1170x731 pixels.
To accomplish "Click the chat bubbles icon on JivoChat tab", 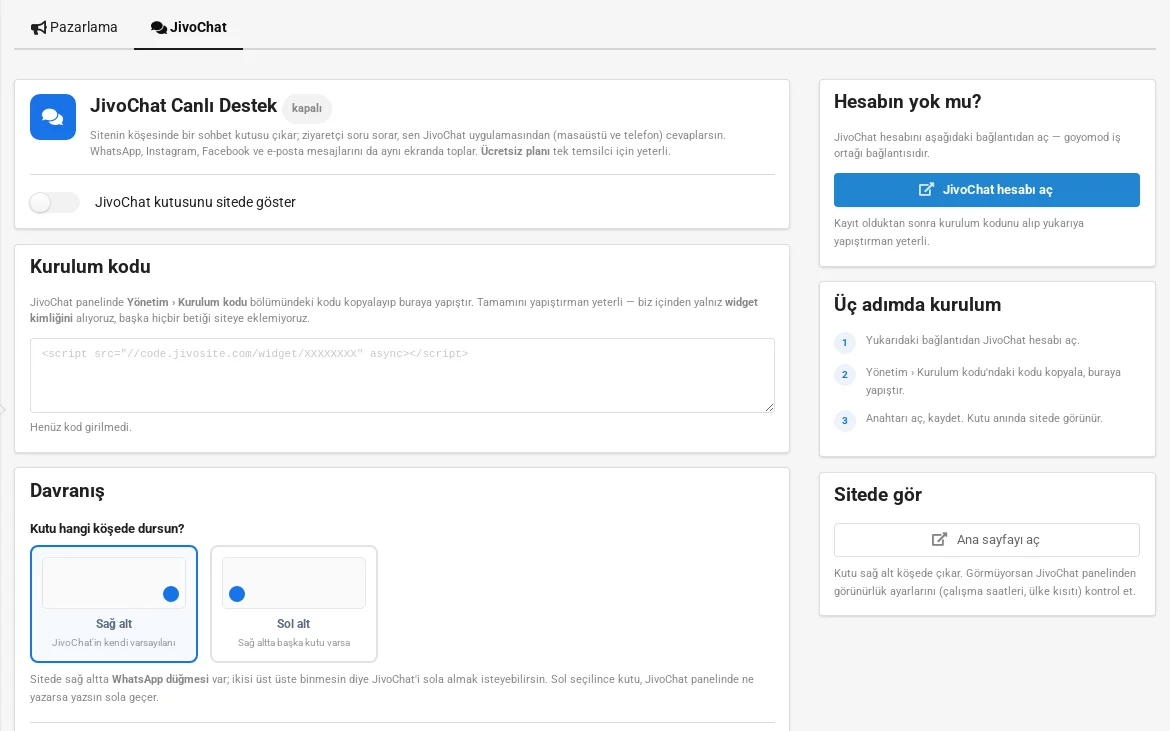I will click(x=158, y=28).
